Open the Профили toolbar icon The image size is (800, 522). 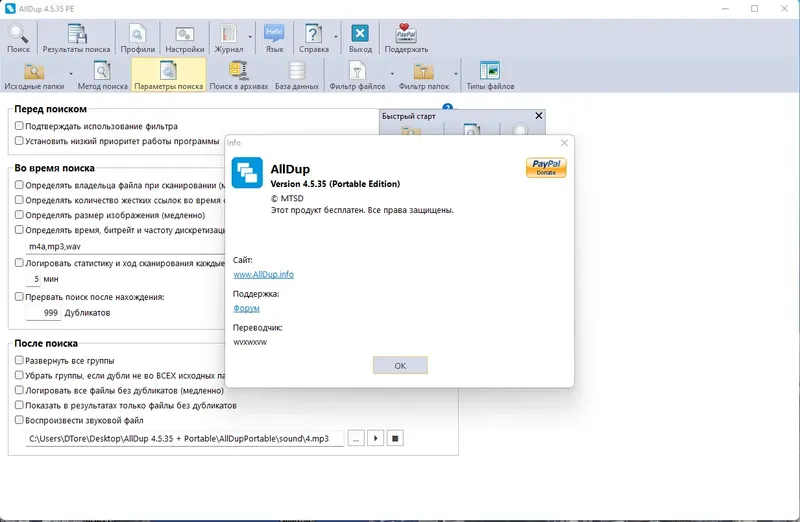(138, 38)
